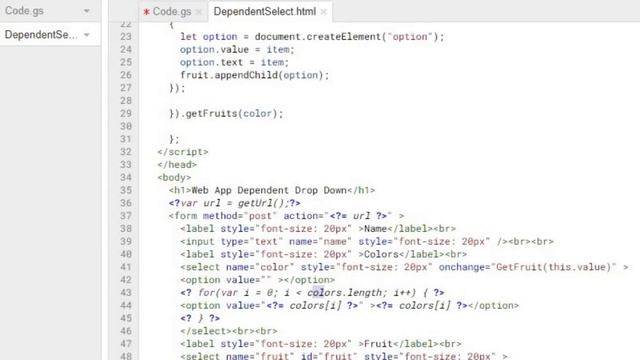The height and width of the screenshot is (360, 640).
Task: Switch to the DependentSelect.html editor tab
Action: tap(264, 12)
